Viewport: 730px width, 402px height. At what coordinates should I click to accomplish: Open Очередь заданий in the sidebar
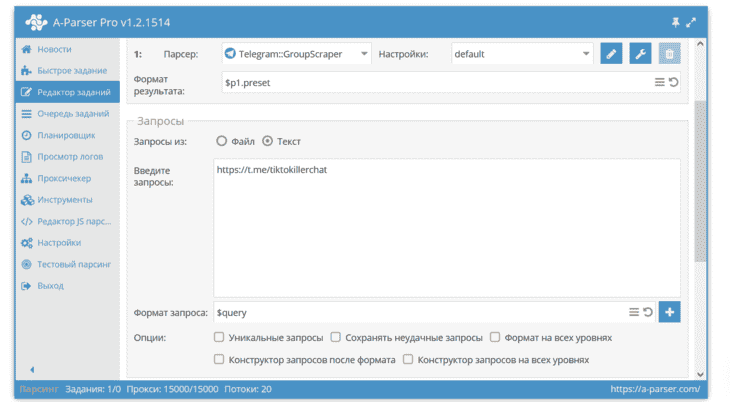68,114
